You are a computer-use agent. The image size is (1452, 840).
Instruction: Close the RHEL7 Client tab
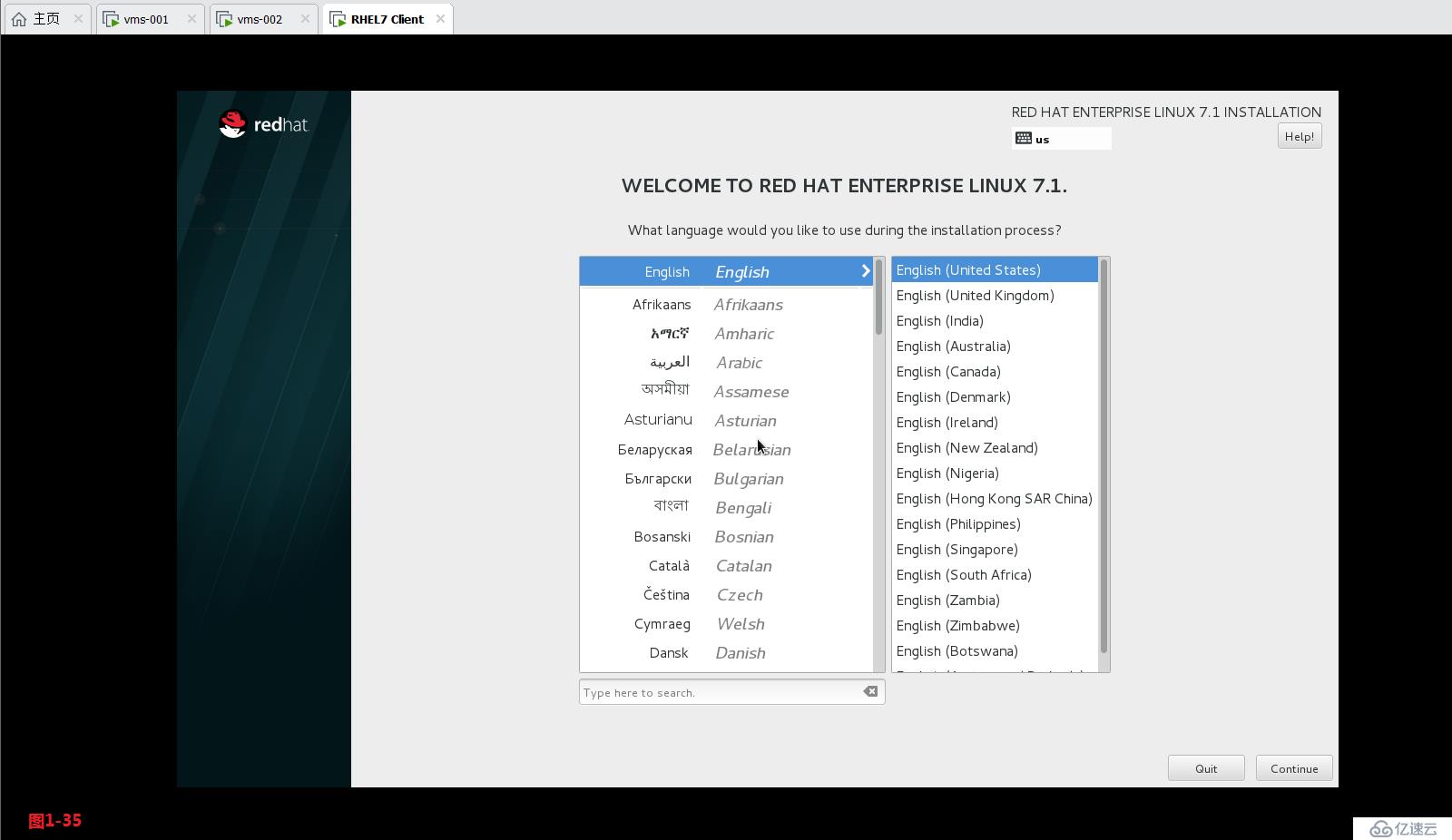(440, 18)
